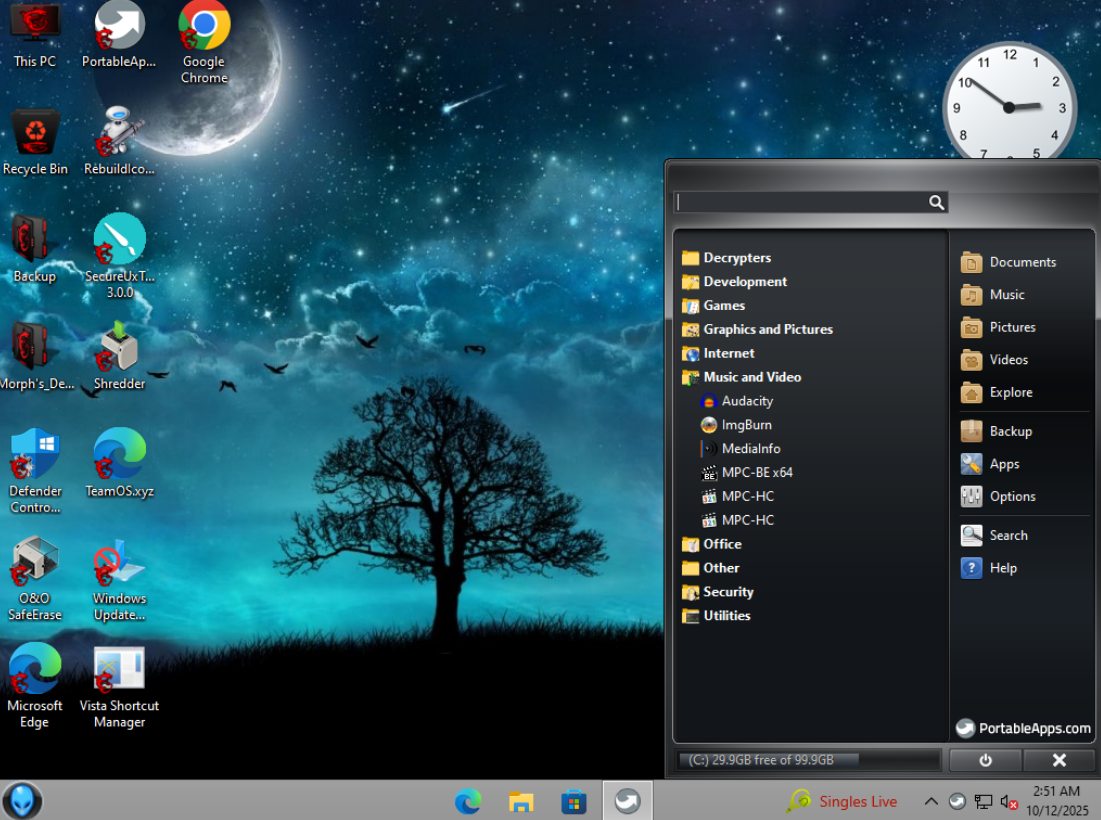
Task: Click the magnifier icon in the search box
Action: [936, 203]
